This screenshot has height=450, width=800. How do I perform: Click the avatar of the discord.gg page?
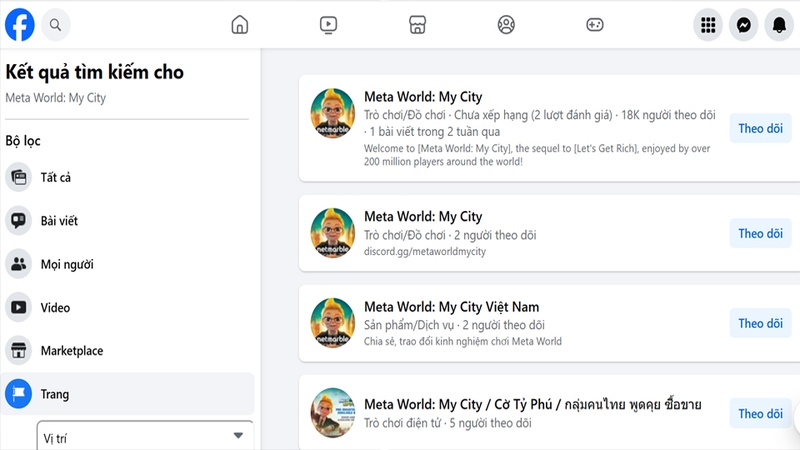pos(333,233)
